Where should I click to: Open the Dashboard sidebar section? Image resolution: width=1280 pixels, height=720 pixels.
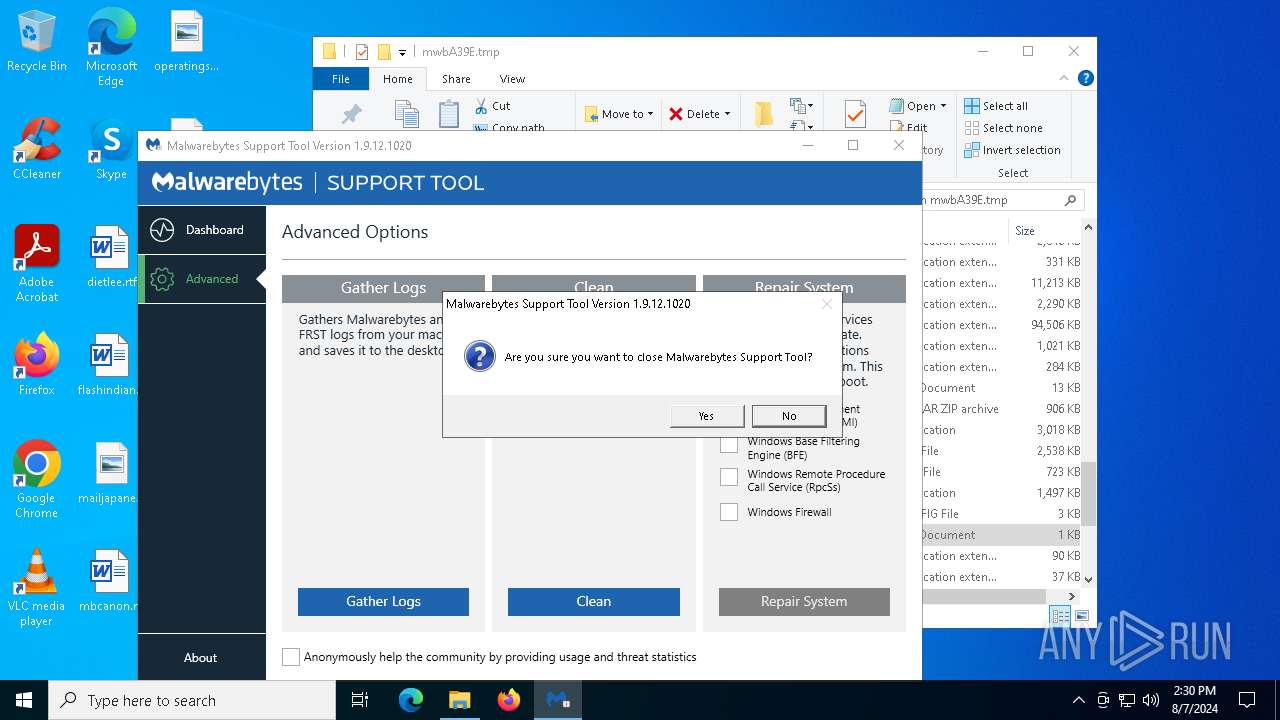(202, 230)
